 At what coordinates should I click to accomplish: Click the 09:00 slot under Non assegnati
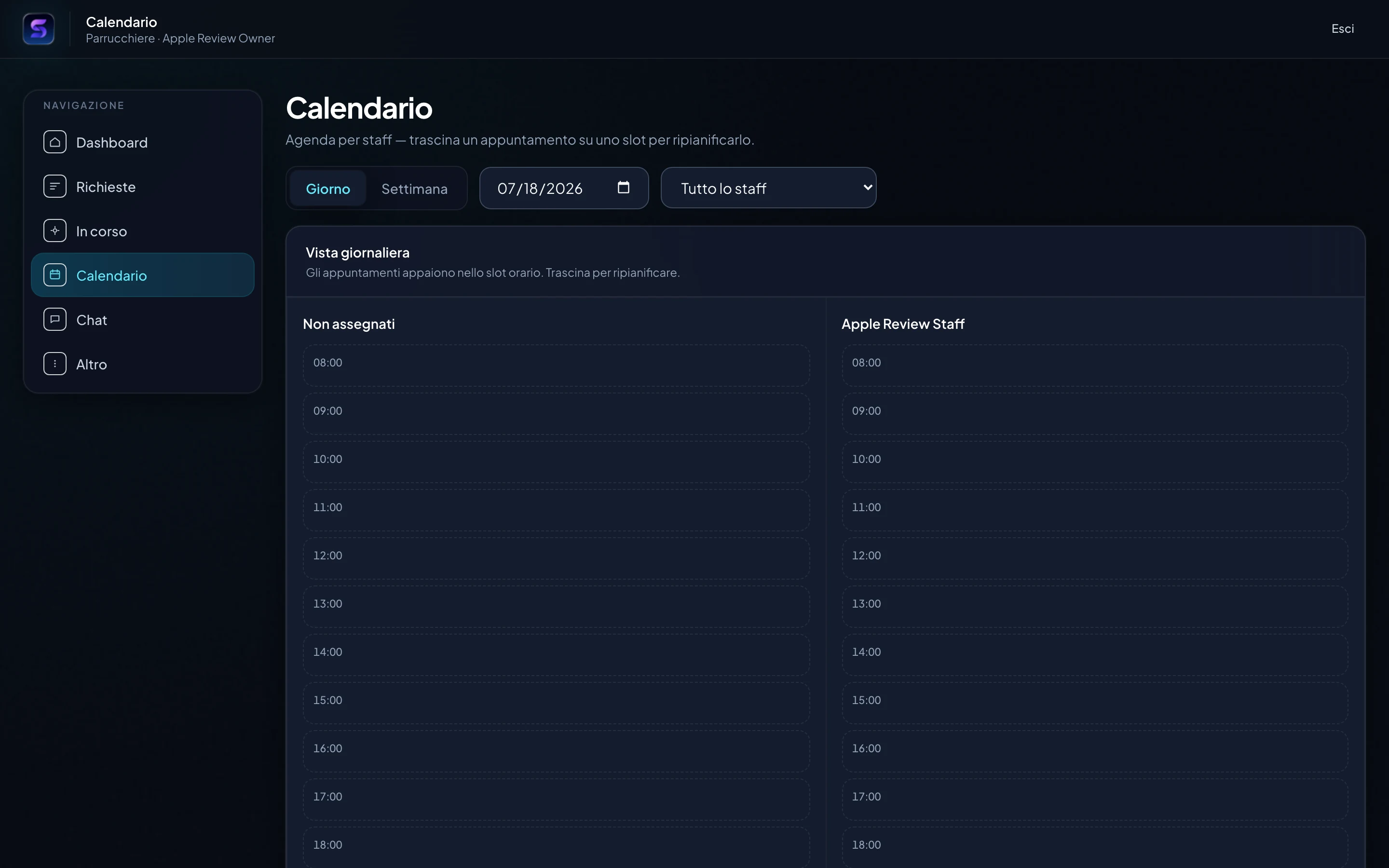pyautogui.click(x=556, y=413)
